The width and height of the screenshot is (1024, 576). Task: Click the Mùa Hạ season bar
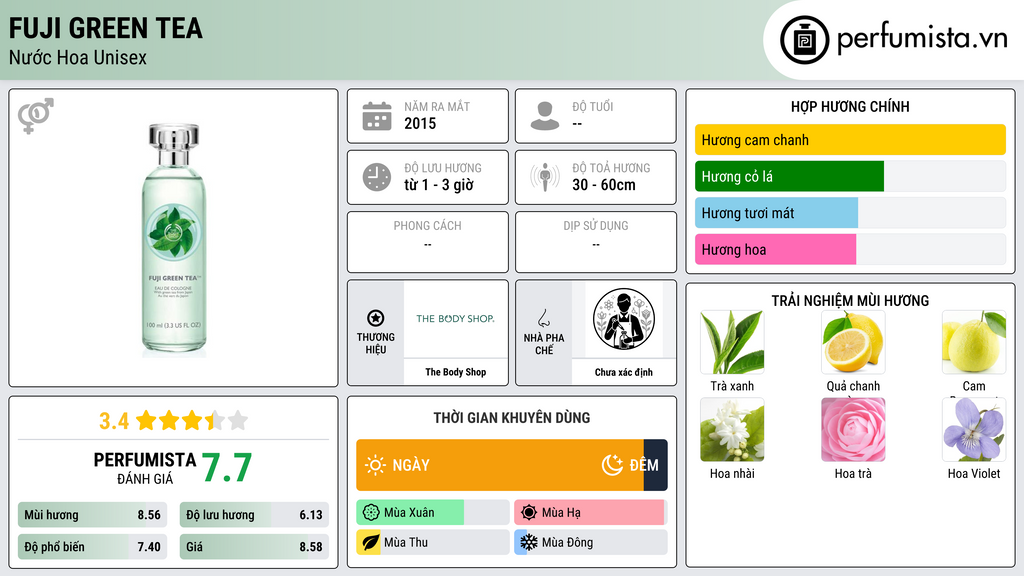point(590,513)
